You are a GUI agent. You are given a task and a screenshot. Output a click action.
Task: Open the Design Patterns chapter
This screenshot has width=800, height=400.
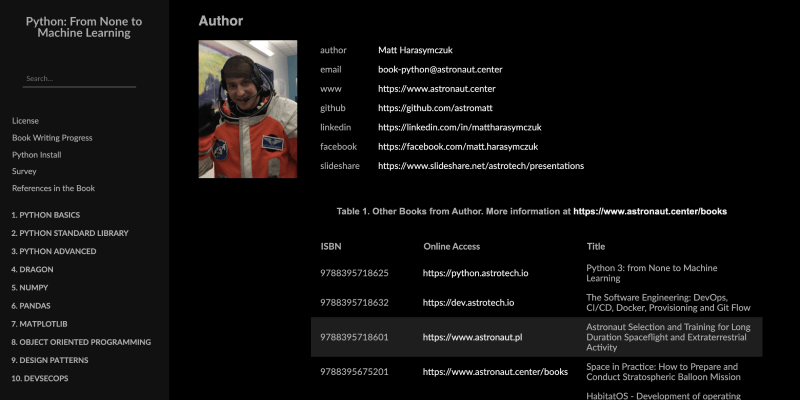[x=50, y=360]
